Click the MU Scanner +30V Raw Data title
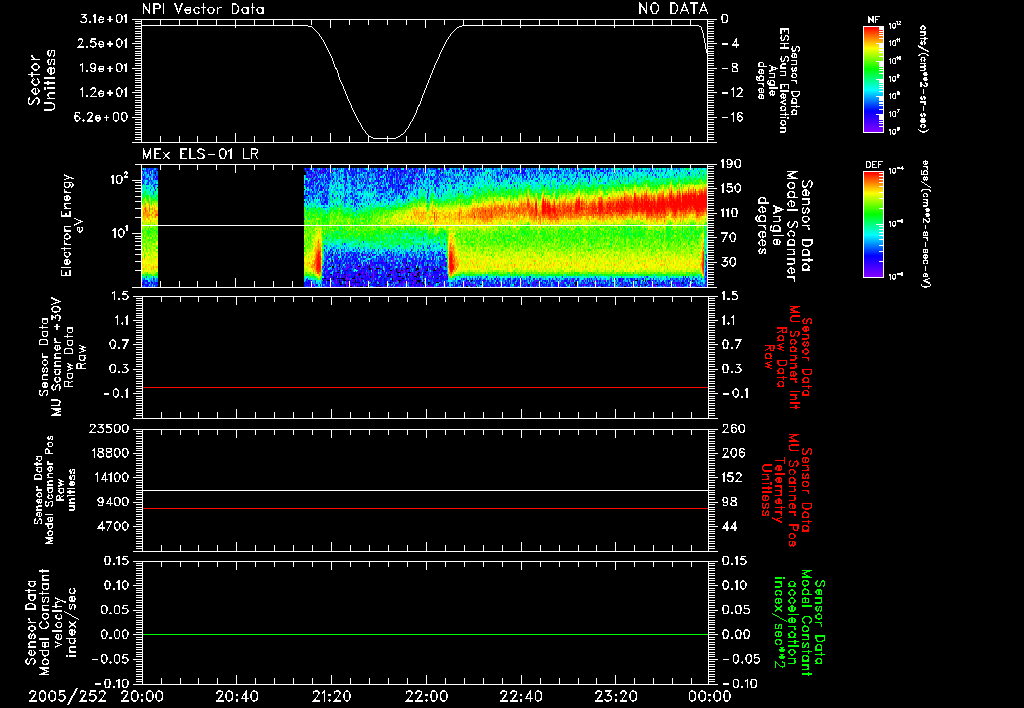The image size is (1024, 708). (x=62, y=357)
